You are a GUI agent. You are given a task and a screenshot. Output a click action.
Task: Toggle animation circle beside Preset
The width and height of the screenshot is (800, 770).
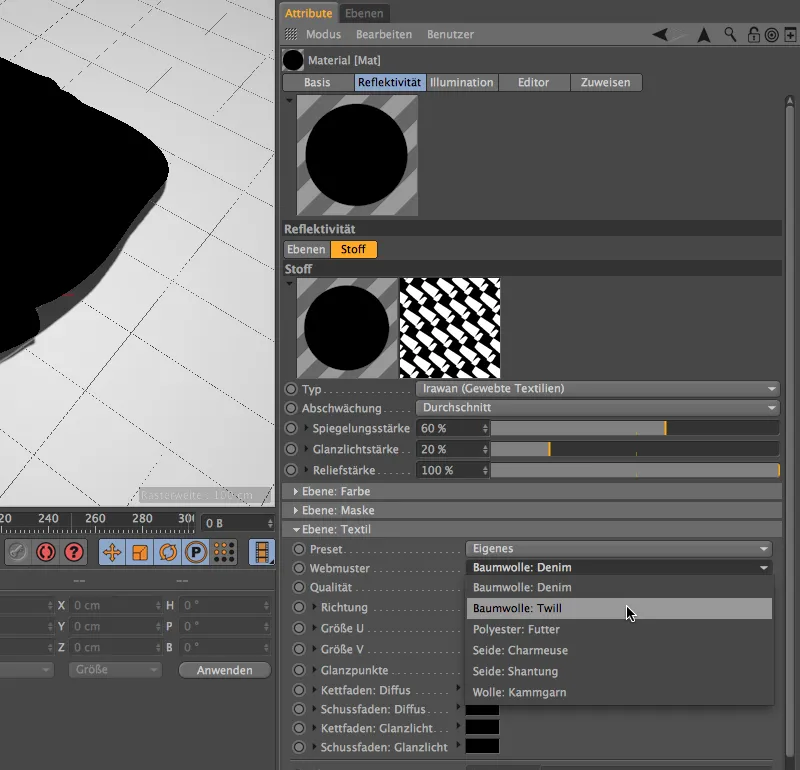pyautogui.click(x=298, y=549)
